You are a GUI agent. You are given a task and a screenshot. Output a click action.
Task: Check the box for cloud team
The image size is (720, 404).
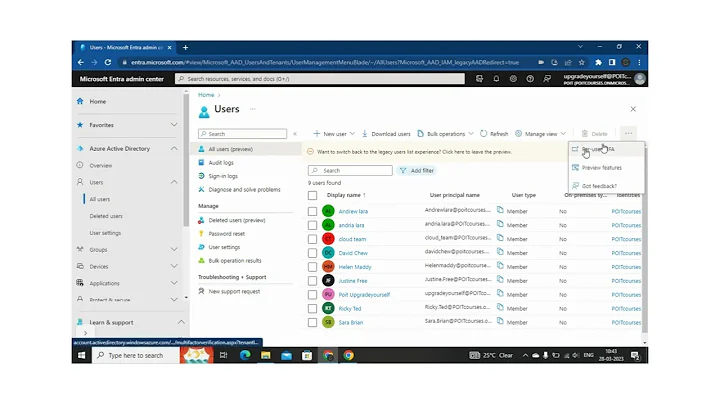[x=312, y=239]
